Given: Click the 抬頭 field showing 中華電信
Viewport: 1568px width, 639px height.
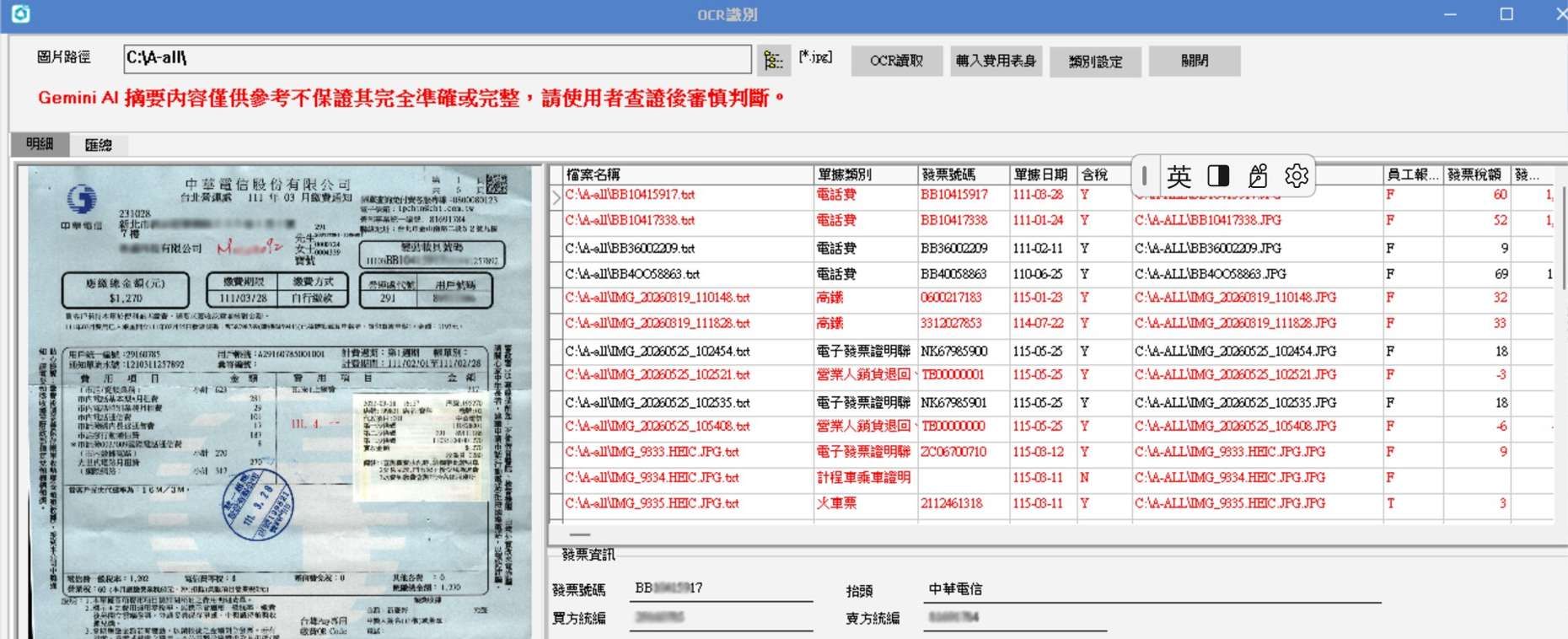Looking at the screenshot, I should [1152, 590].
